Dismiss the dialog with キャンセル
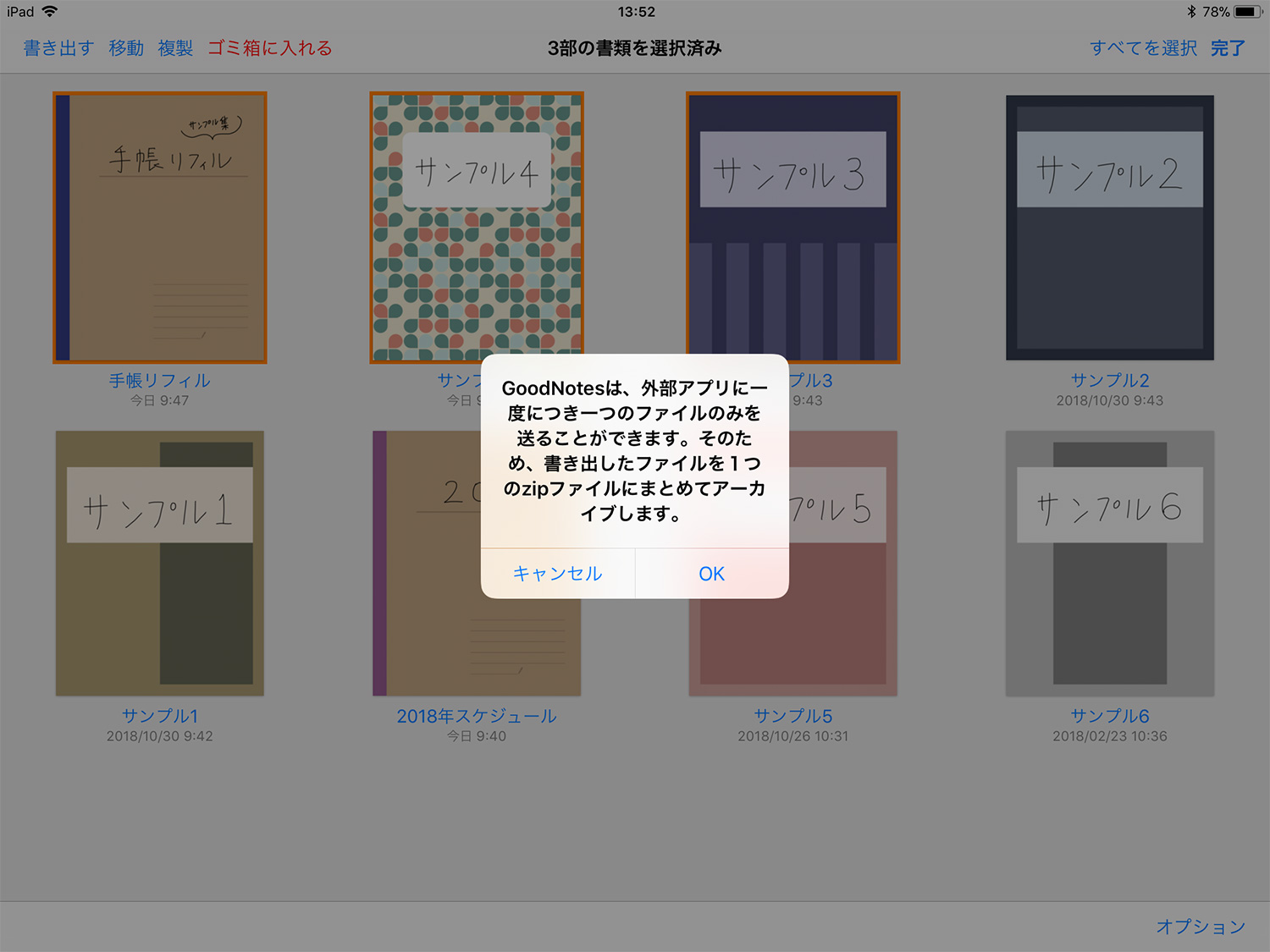1270x952 pixels. click(x=558, y=574)
